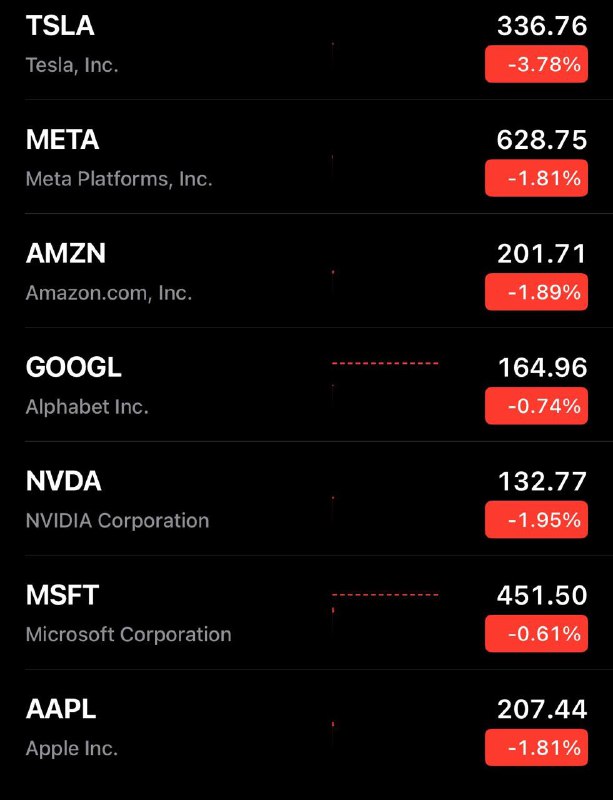613x800 pixels.
Task: Tap the NVDA -1.95% change badge
Action: pyautogui.click(x=536, y=519)
